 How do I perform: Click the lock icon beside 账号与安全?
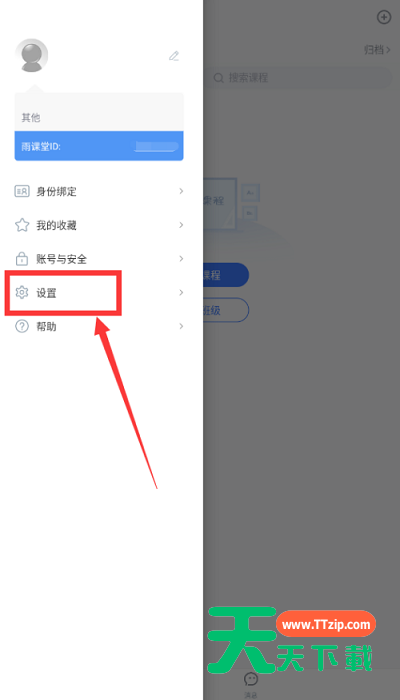tap(22, 258)
